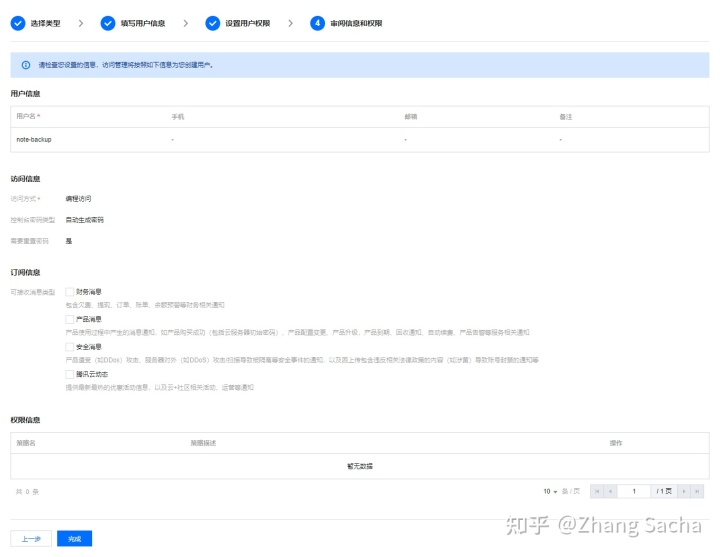Viewport: 720px width, 557px height.
Task: Enable 财务消息 subscription checkbox
Action: pyautogui.click(x=70, y=291)
